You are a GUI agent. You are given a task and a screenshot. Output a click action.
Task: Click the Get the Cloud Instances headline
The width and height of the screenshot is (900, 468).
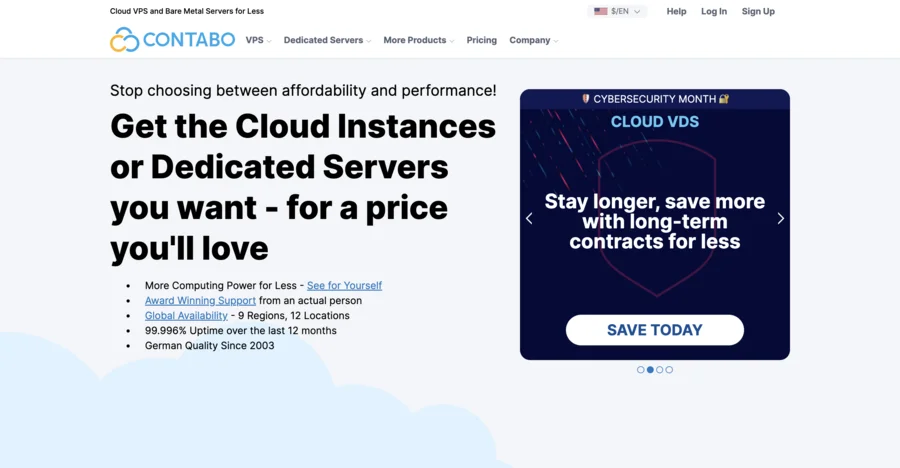point(303,187)
